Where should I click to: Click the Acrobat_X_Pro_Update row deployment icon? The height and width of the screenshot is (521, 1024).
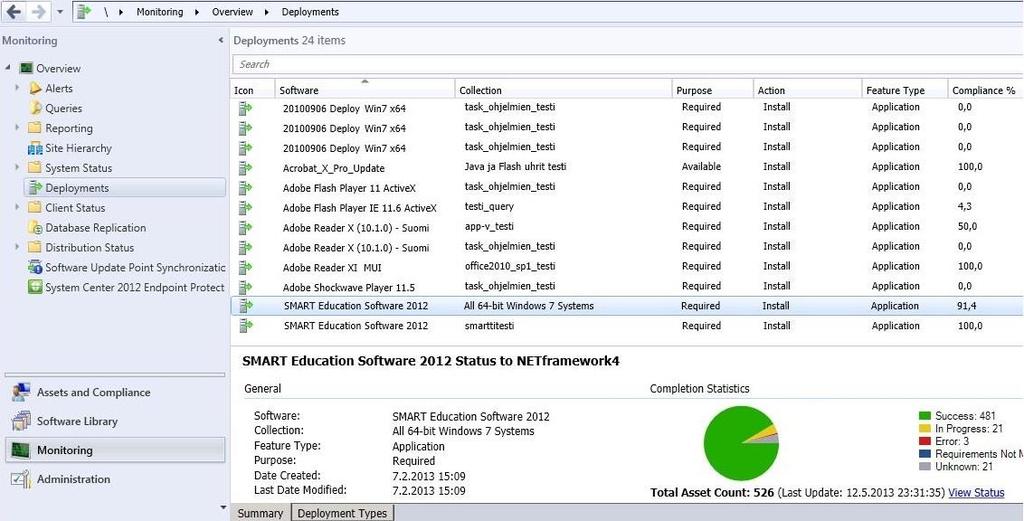[x=245, y=167]
